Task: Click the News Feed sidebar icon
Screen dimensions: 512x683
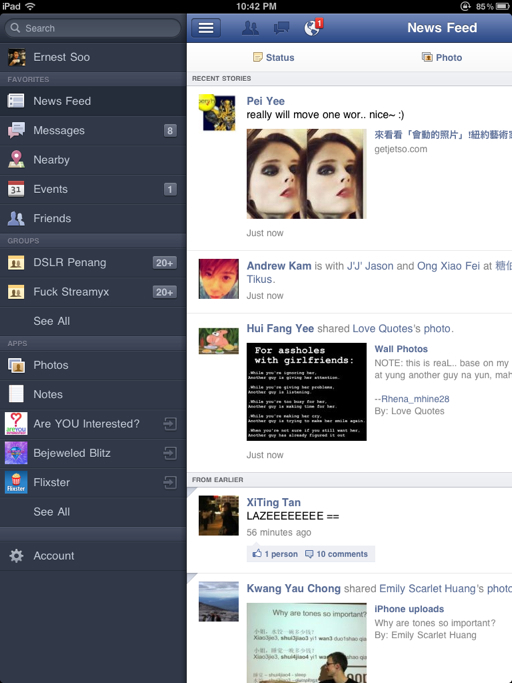Action: [16, 101]
